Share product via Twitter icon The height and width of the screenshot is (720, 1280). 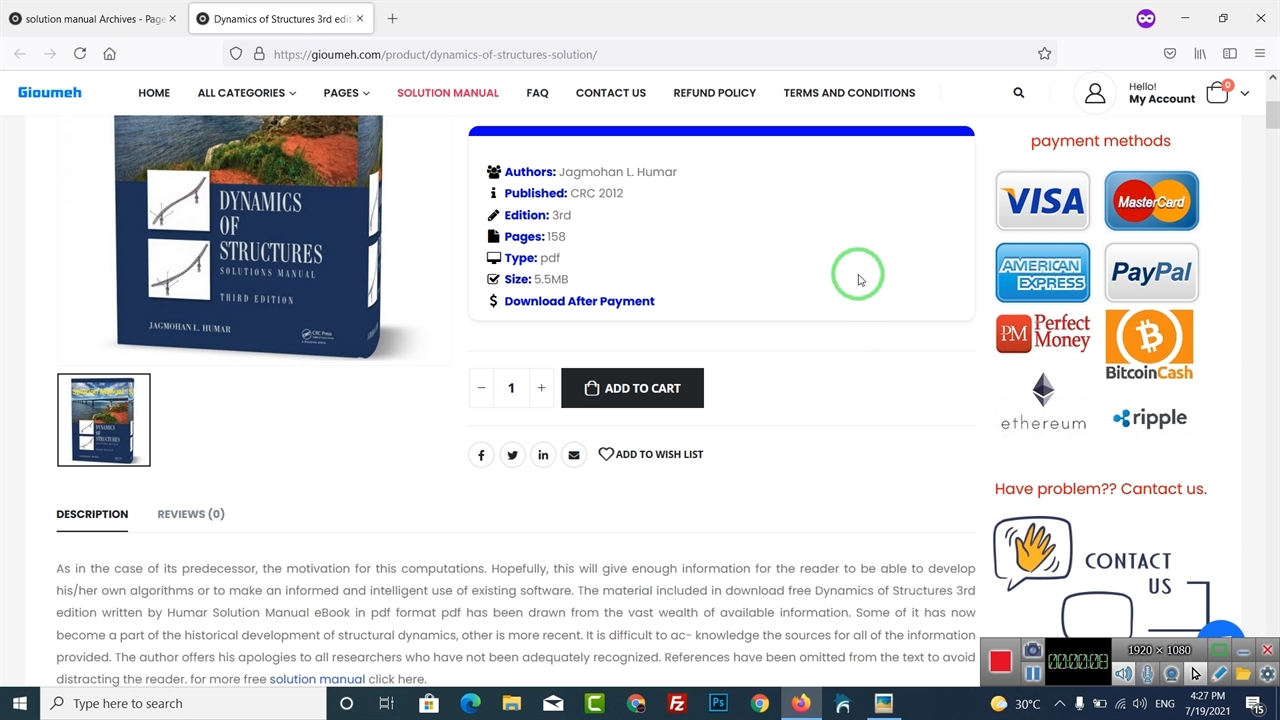pos(512,455)
